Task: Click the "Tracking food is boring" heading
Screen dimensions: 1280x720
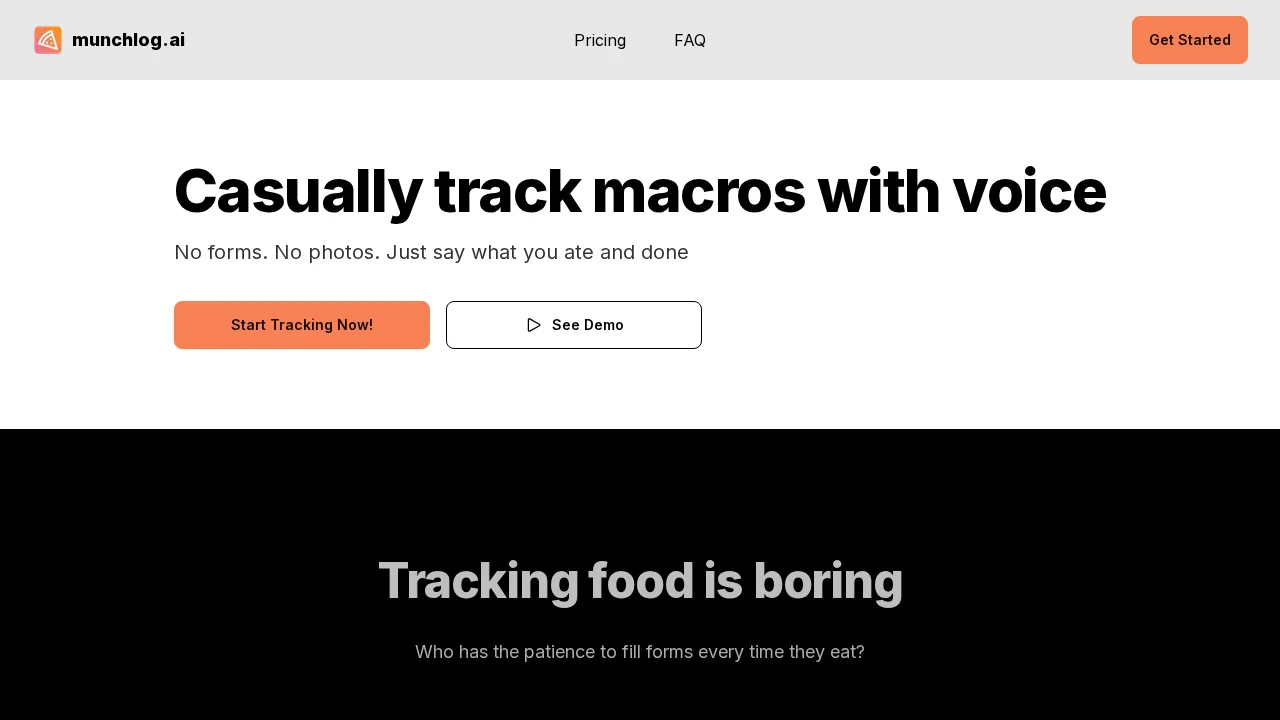Action: tap(640, 581)
